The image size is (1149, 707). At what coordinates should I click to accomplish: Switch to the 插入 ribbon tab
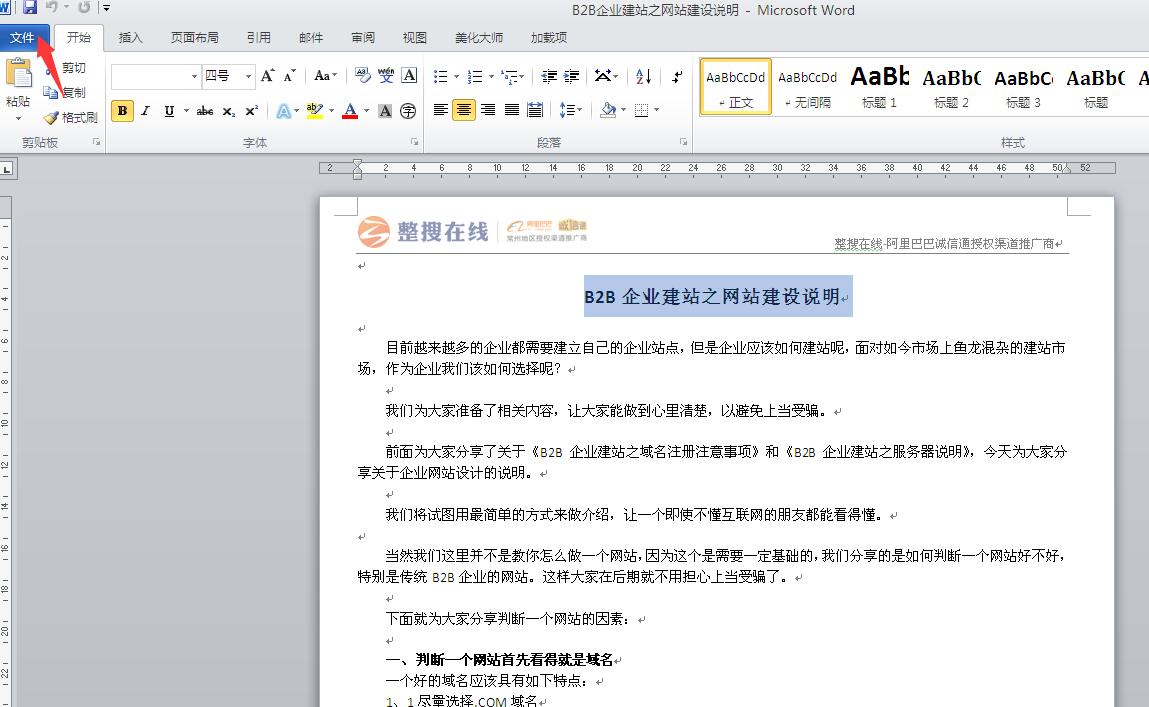coord(130,38)
